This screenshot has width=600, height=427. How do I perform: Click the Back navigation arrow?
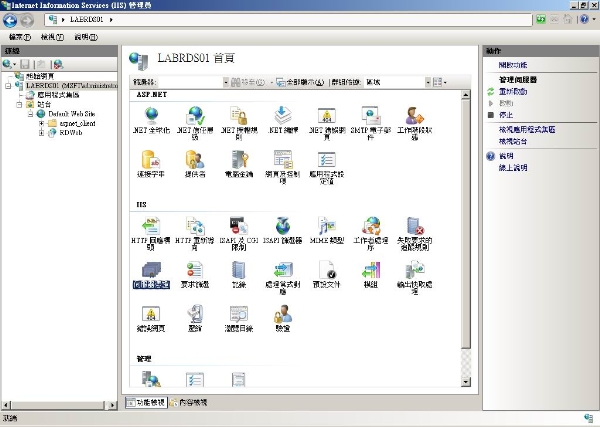[10, 20]
